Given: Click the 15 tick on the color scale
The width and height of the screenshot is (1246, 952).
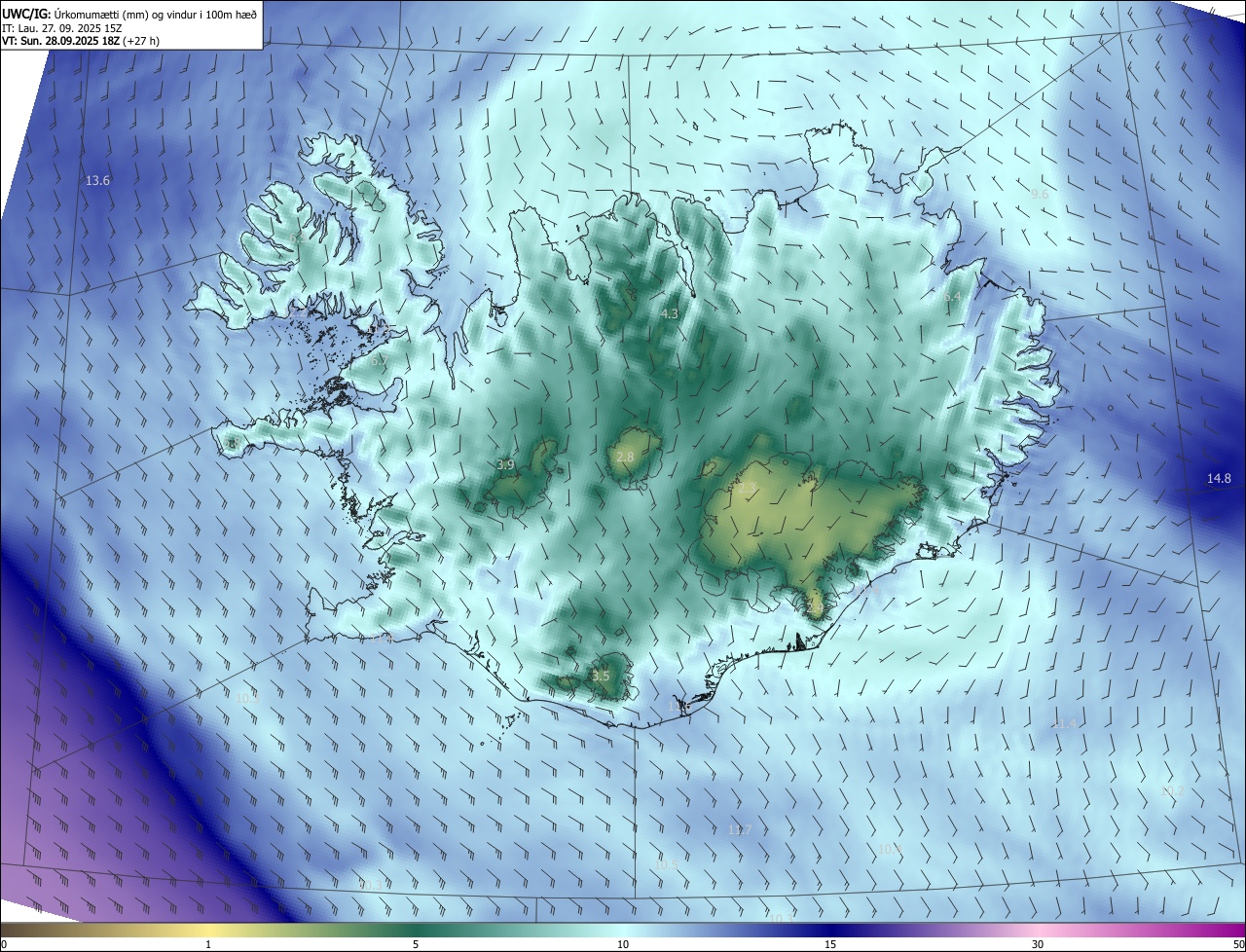Looking at the screenshot, I should point(830,944).
